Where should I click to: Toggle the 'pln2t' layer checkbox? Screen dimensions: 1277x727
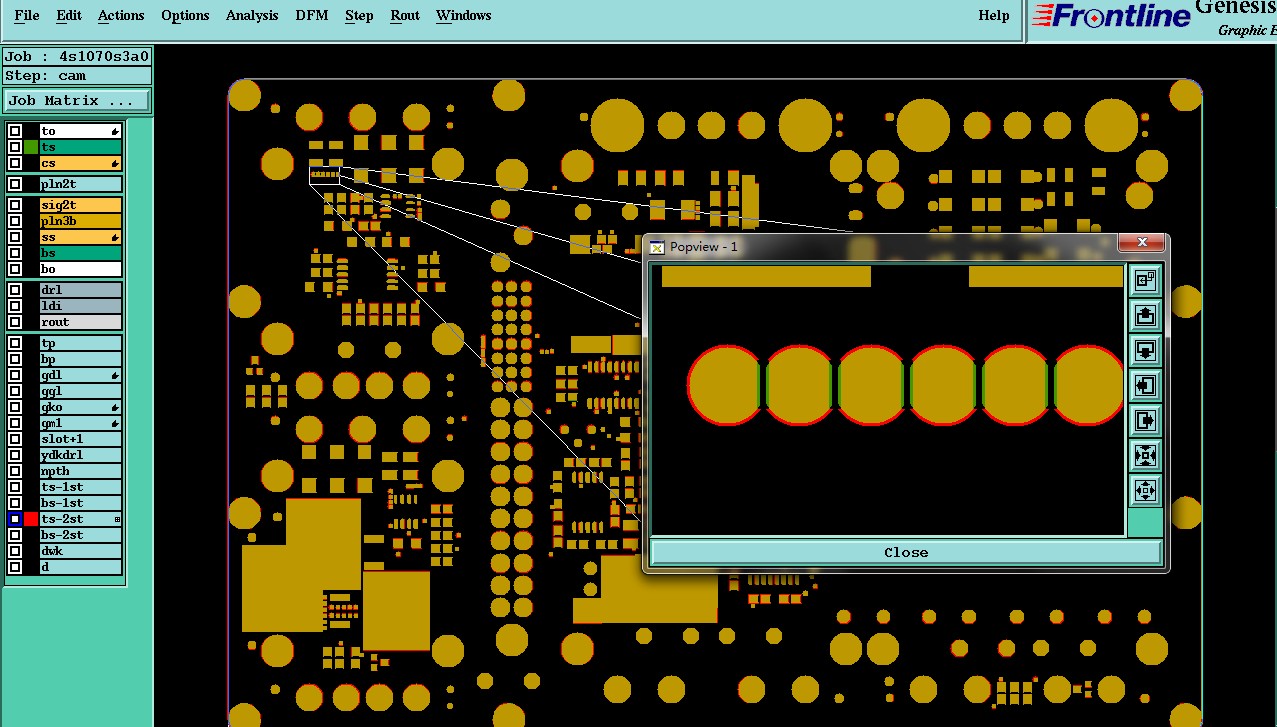(15, 184)
